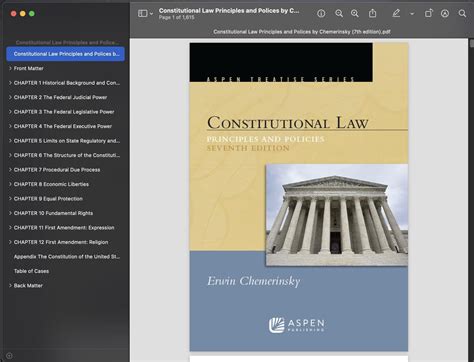Show the Markup toolbar
Screen dimensions: 474x362
click(x=445, y=13)
